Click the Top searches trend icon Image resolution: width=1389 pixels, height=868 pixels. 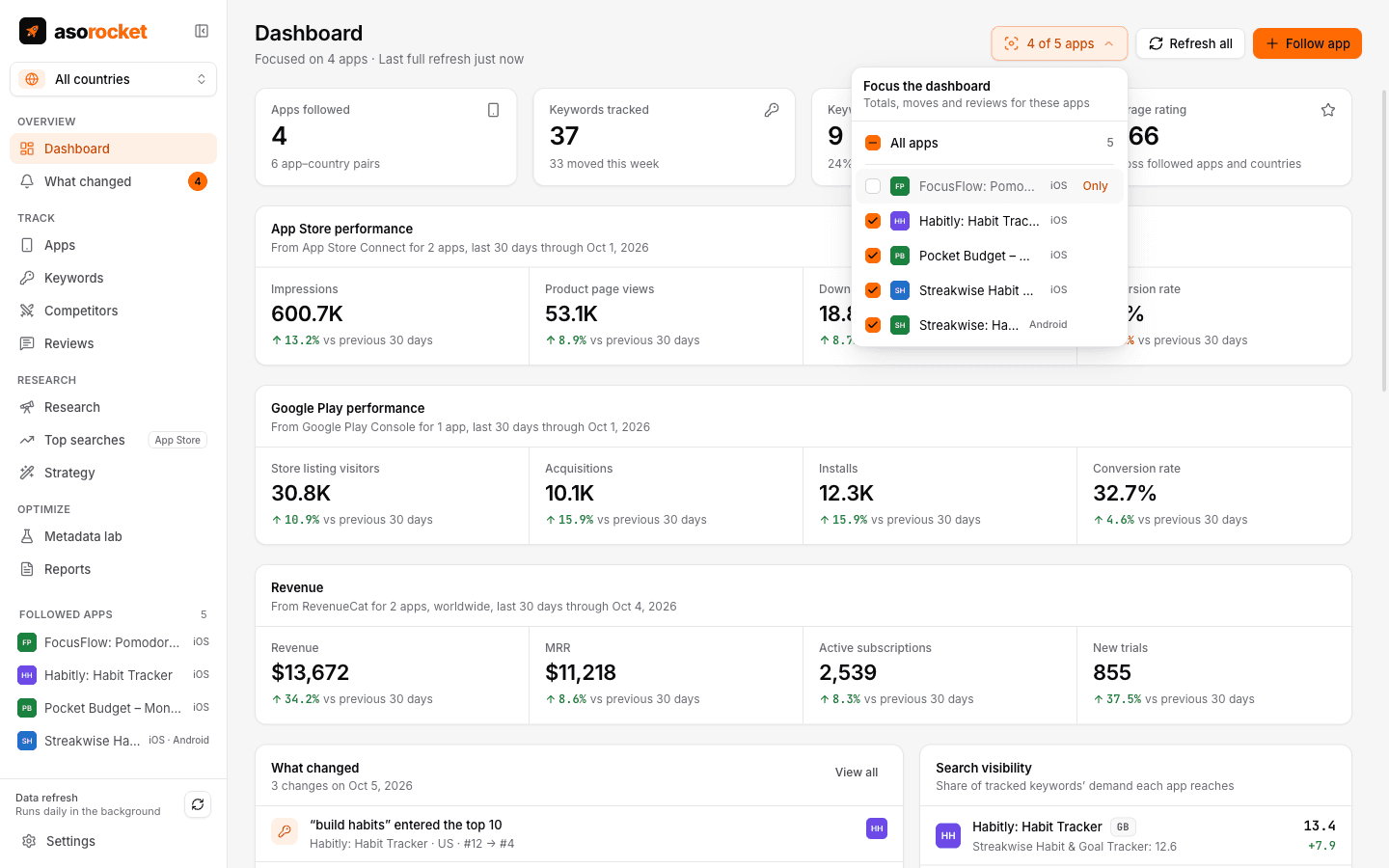point(27,440)
